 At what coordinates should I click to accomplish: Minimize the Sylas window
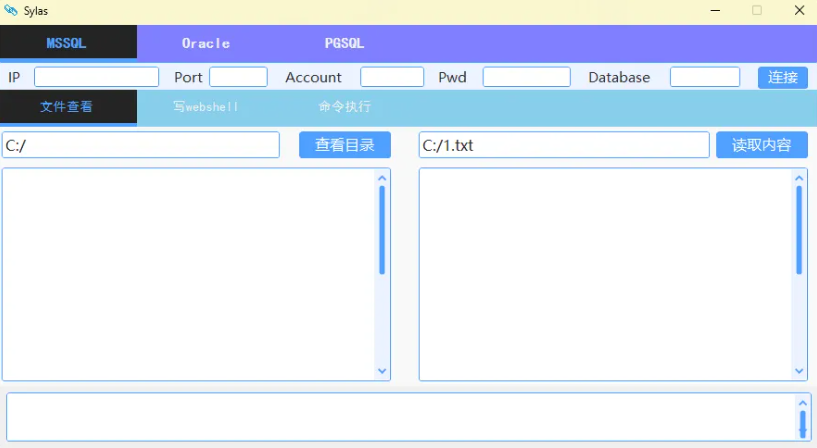click(715, 10)
